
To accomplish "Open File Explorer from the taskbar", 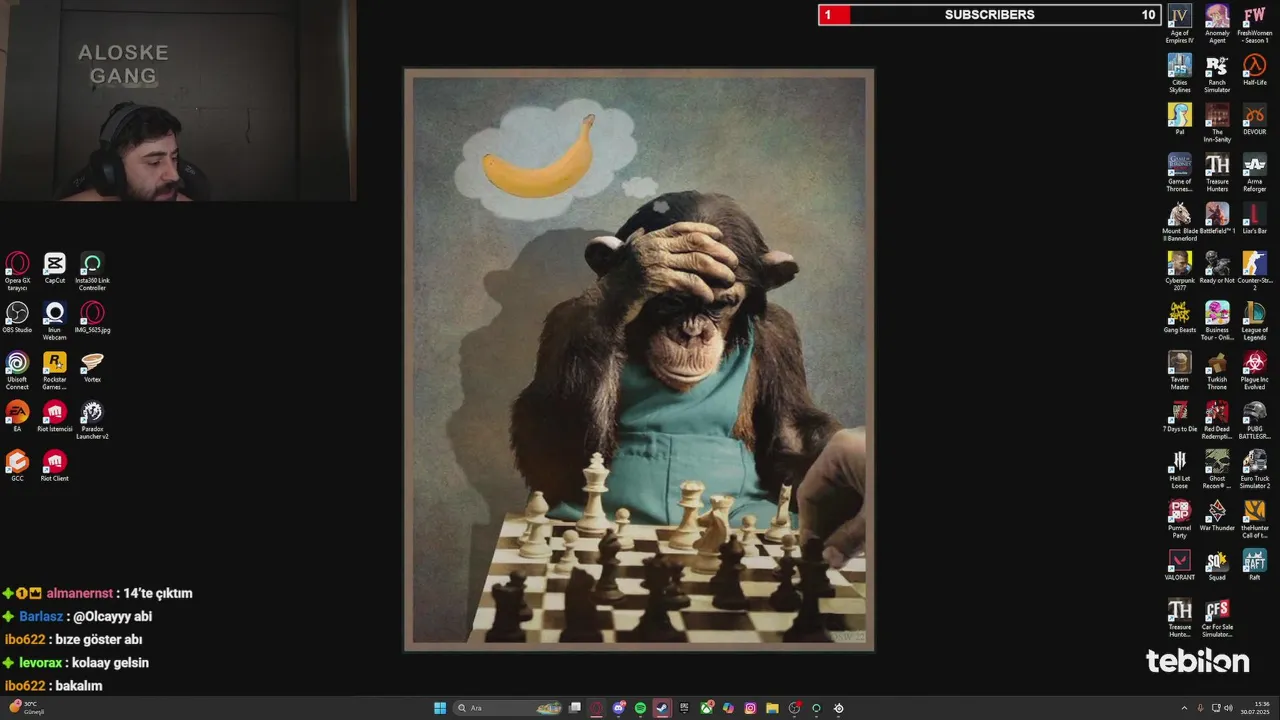I will click(772, 708).
